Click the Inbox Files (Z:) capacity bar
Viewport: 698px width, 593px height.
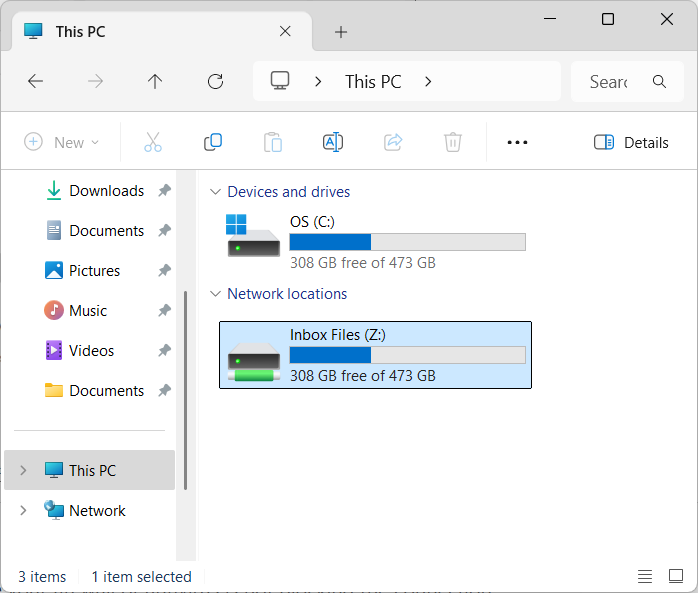tap(407, 355)
